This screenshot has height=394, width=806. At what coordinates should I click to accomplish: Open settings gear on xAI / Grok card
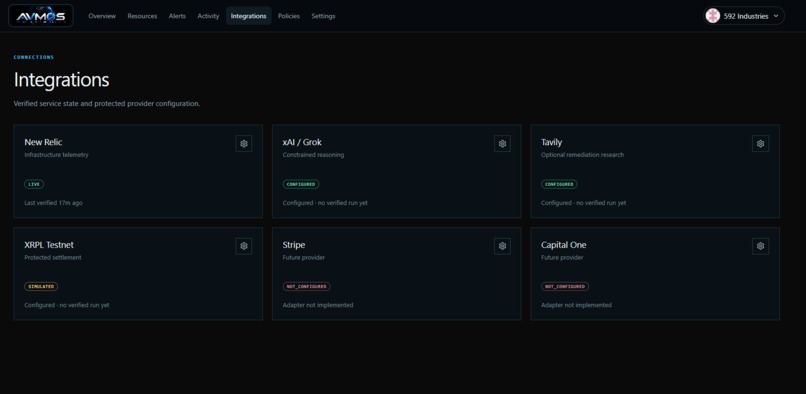pyautogui.click(x=502, y=144)
